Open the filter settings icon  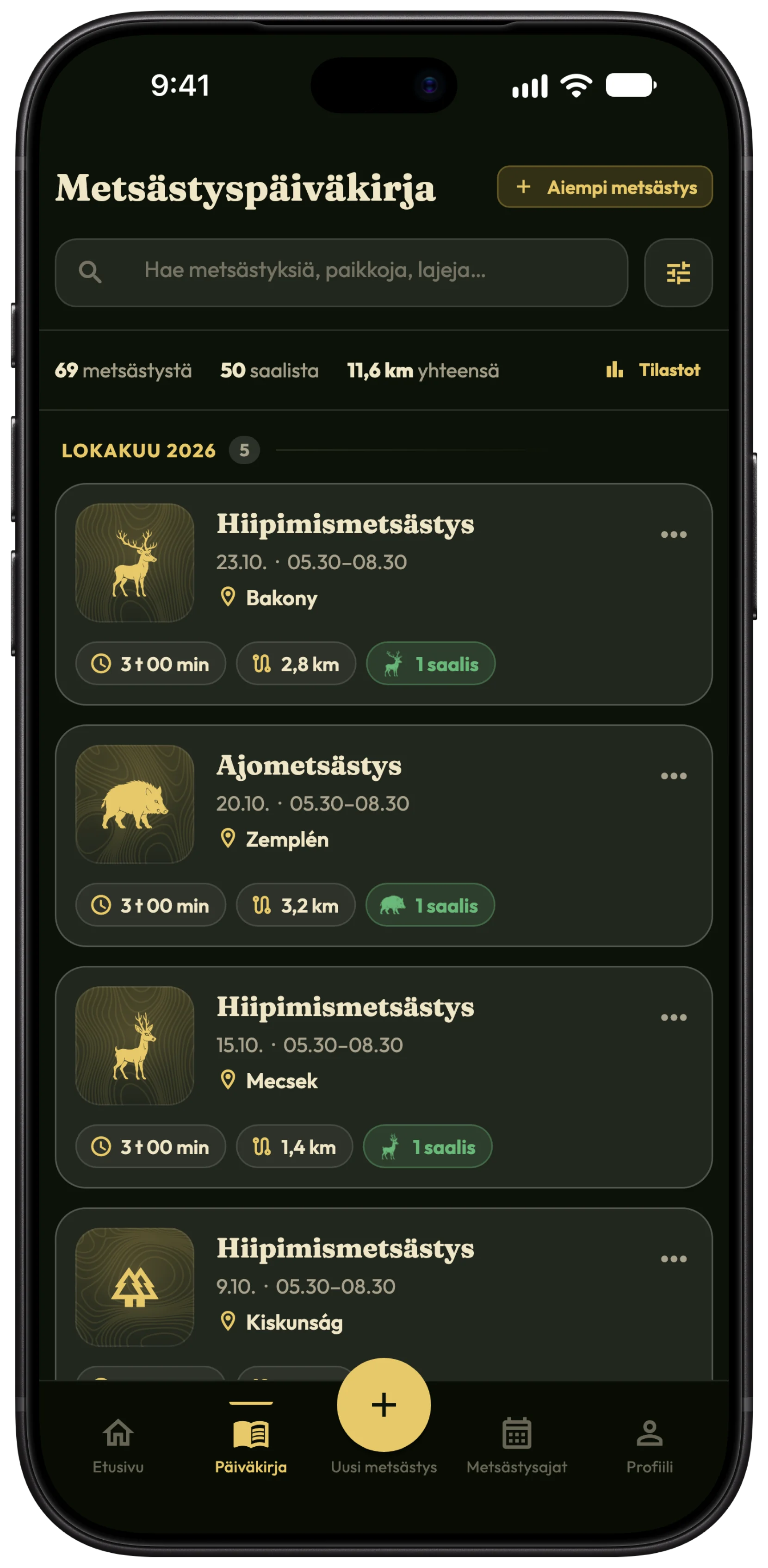pos(678,273)
